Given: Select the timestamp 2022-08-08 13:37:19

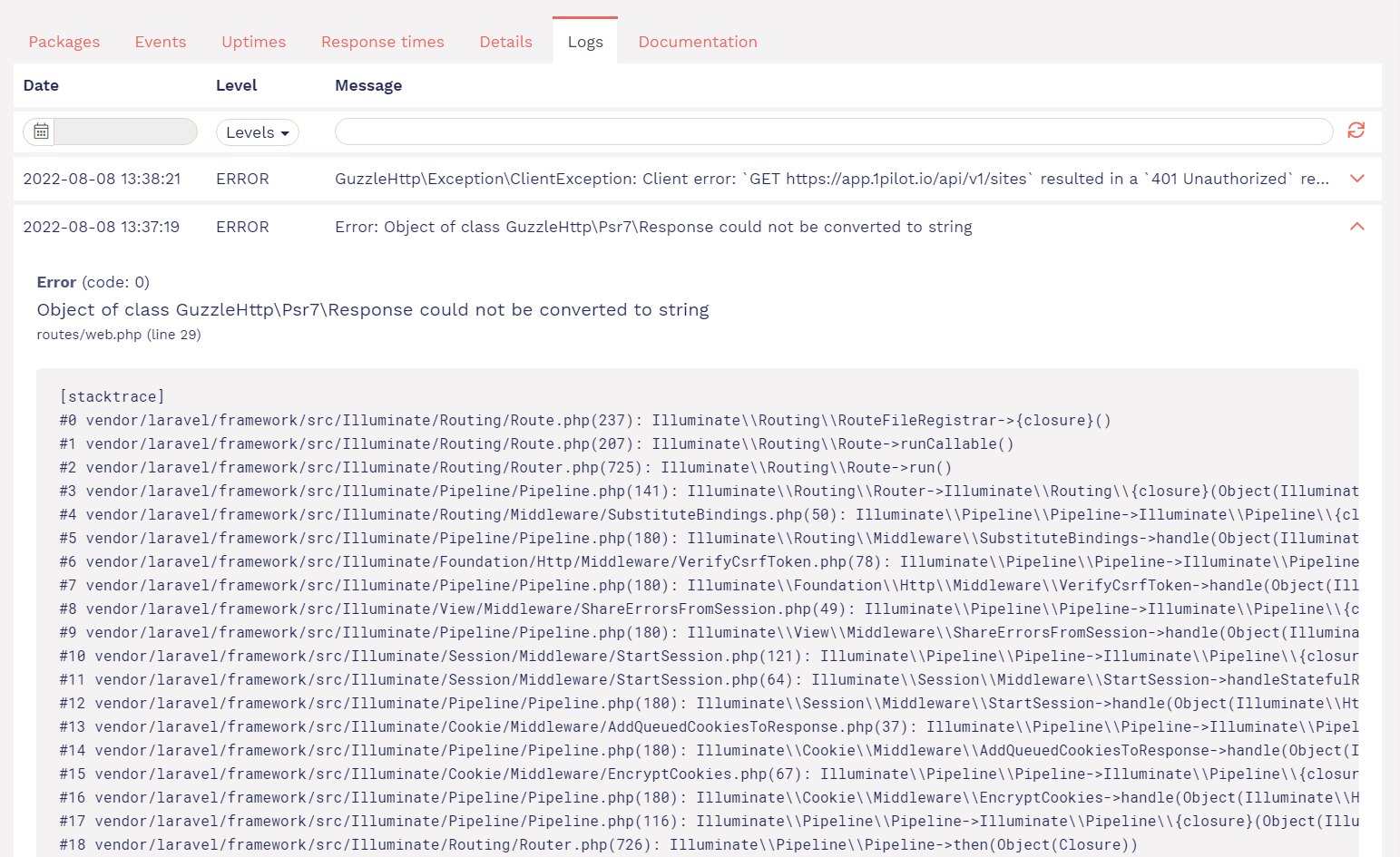Looking at the screenshot, I should (x=102, y=227).
